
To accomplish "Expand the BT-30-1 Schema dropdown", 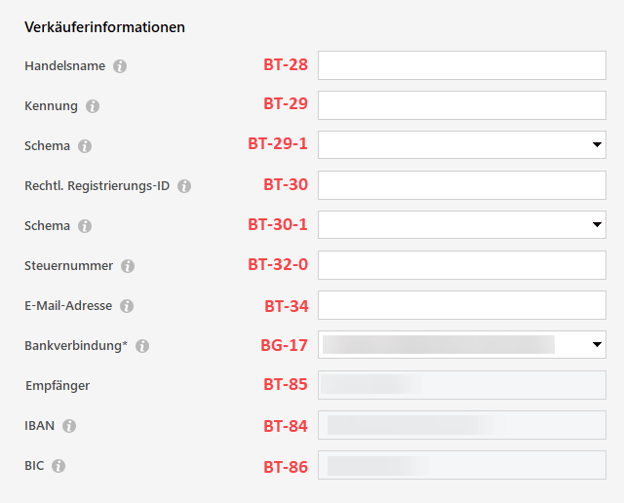I will (462, 225).
